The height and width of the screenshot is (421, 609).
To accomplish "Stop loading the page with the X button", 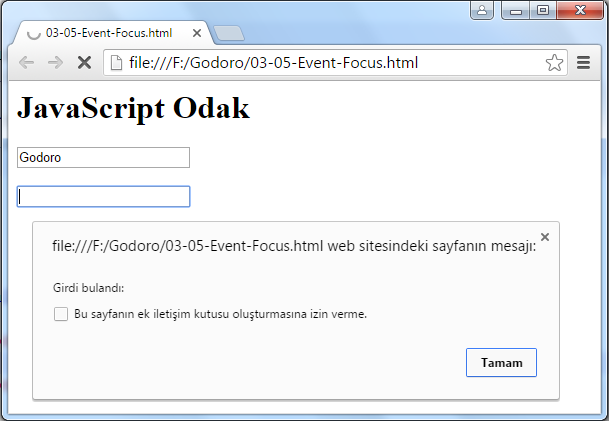I will 84,62.
